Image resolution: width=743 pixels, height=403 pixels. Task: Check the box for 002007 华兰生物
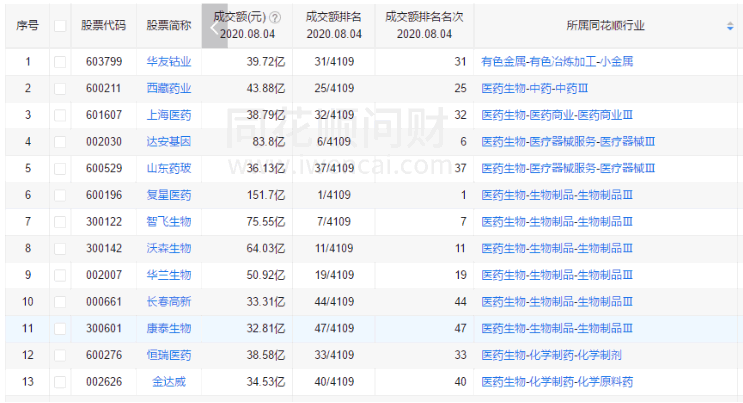point(60,275)
